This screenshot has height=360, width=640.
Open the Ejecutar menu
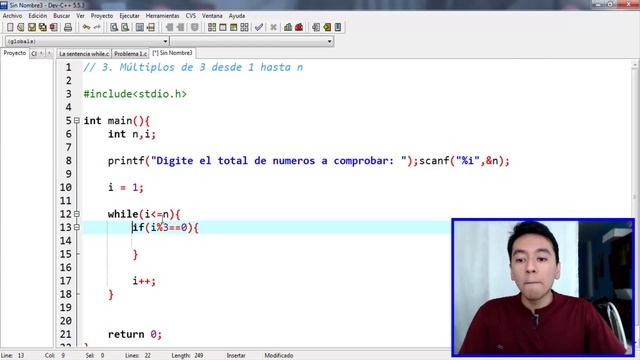tap(129, 16)
